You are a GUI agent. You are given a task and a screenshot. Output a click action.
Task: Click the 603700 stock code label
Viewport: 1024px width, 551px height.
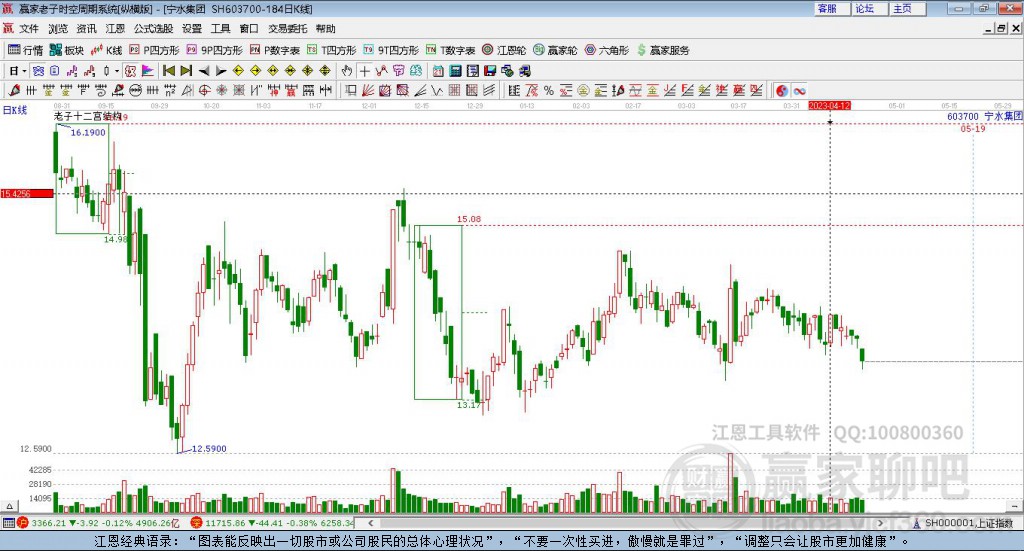click(963, 116)
